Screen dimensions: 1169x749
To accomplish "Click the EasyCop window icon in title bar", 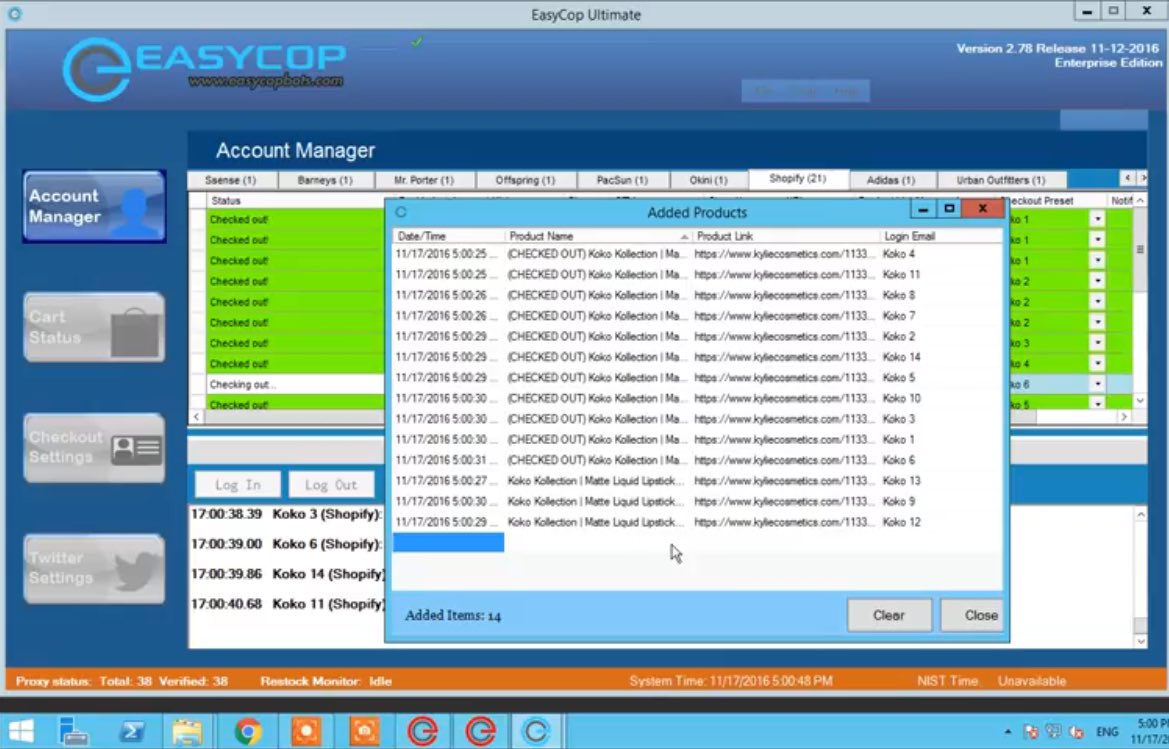I will click(13, 13).
